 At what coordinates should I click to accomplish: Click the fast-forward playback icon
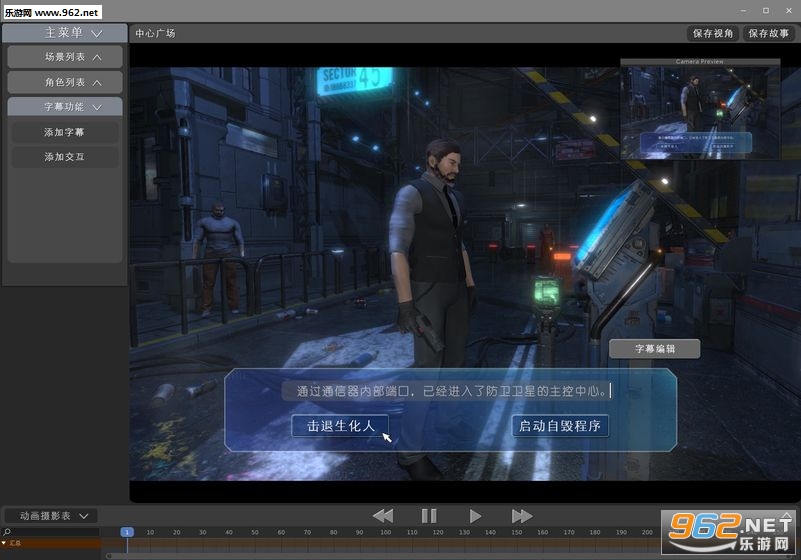click(522, 516)
